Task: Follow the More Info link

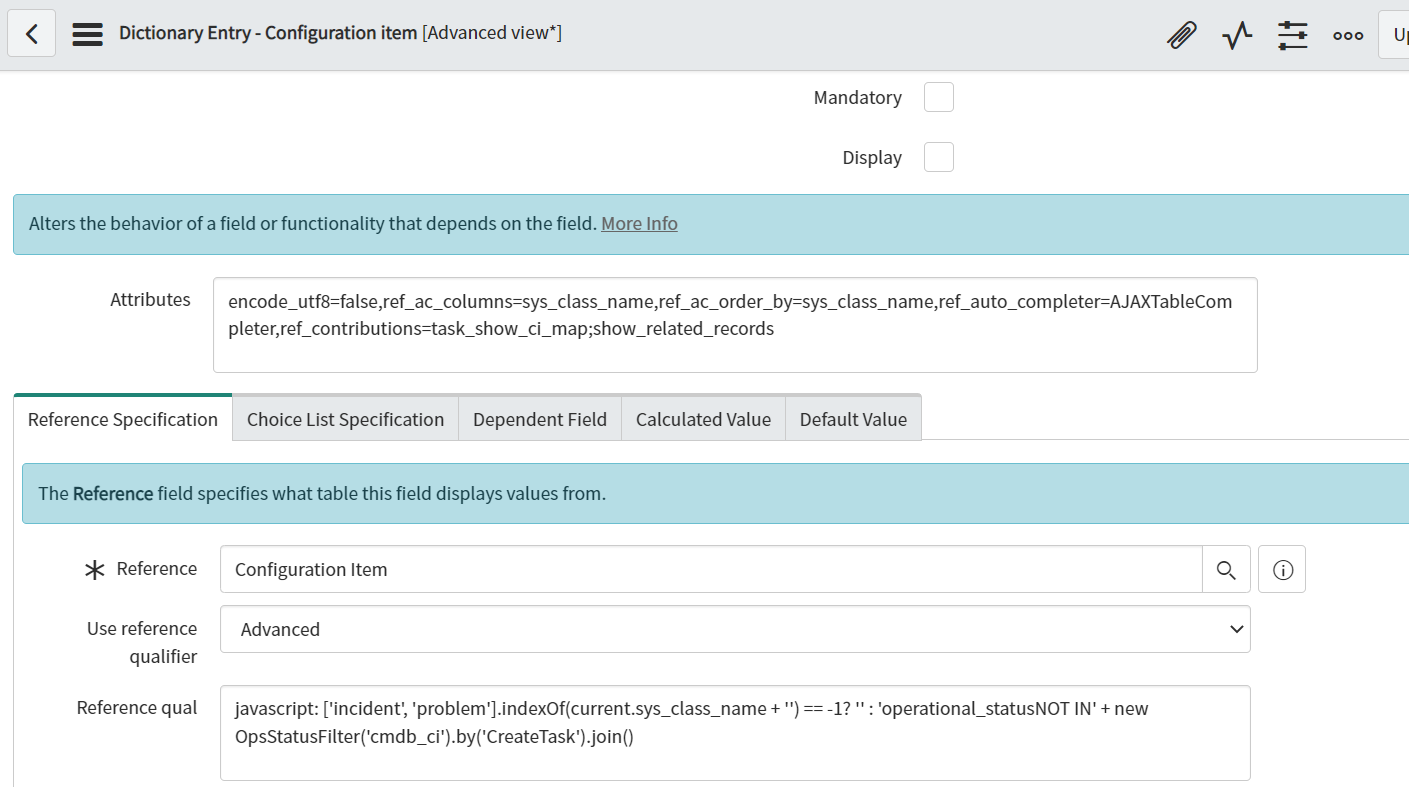Action: (639, 223)
